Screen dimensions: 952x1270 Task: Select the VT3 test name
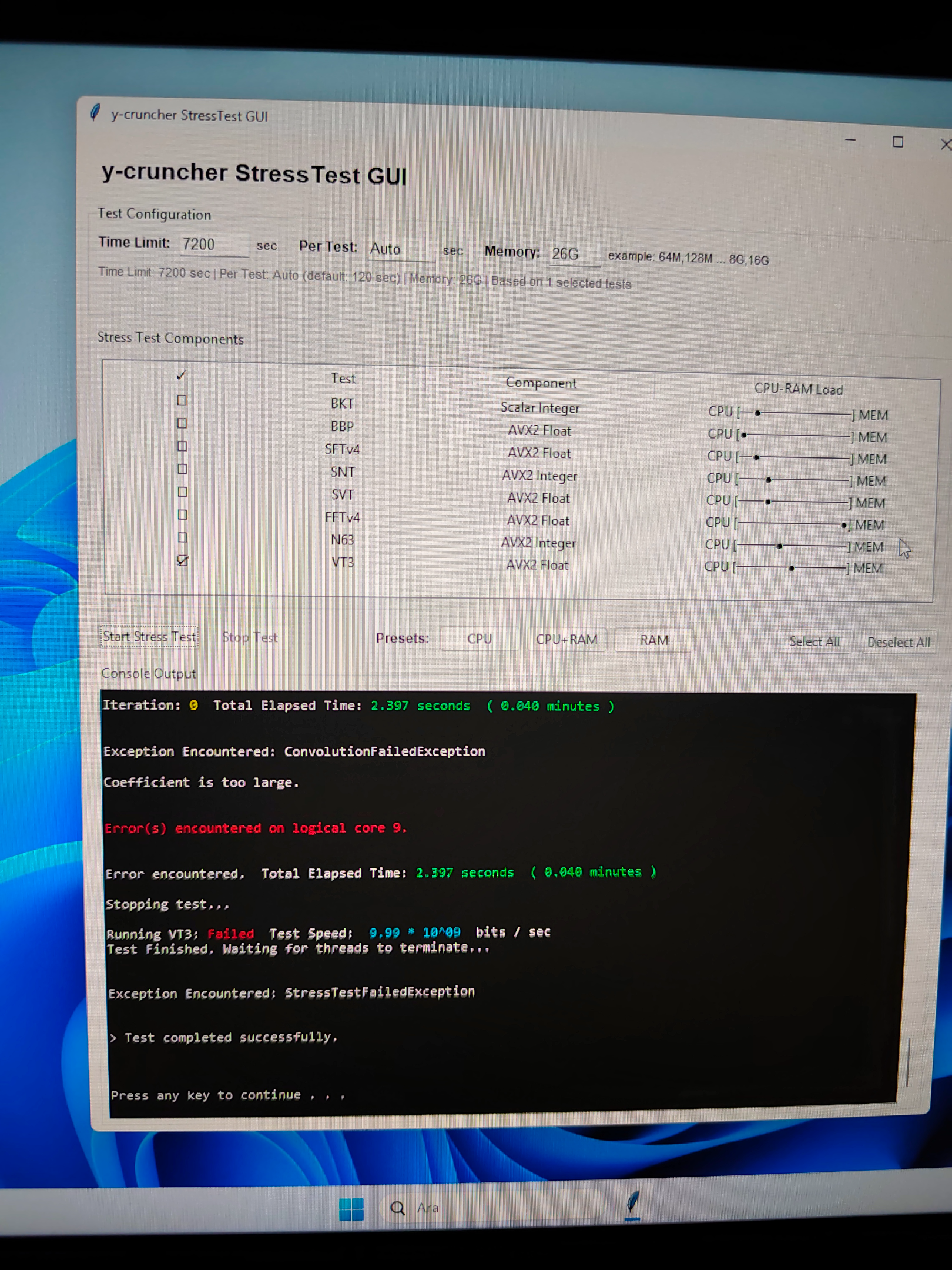(x=343, y=563)
